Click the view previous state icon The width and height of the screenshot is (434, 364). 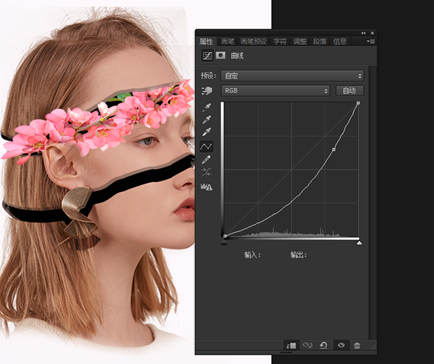(307, 345)
